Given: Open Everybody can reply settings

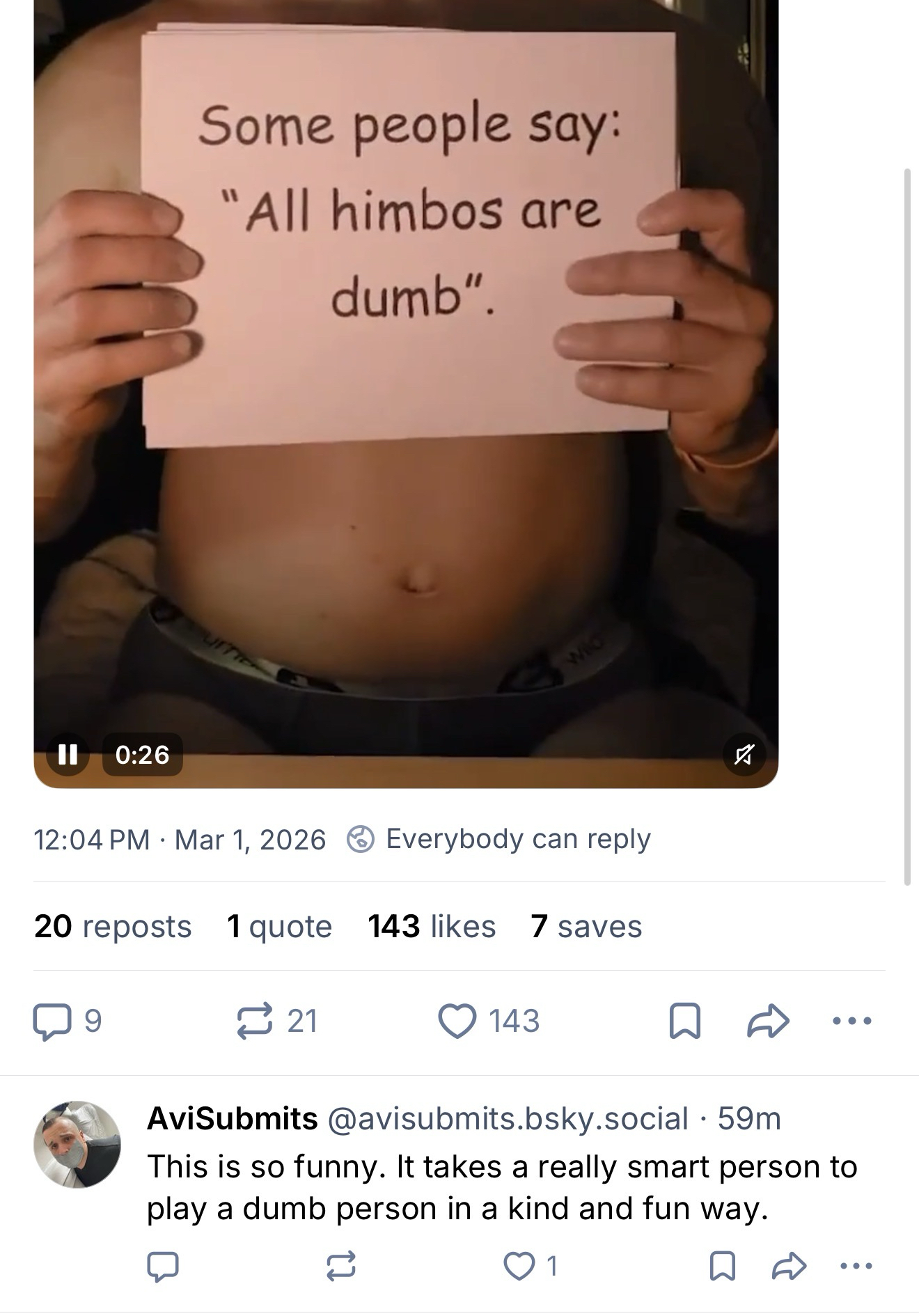Looking at the screenshot, I should 499,839.
